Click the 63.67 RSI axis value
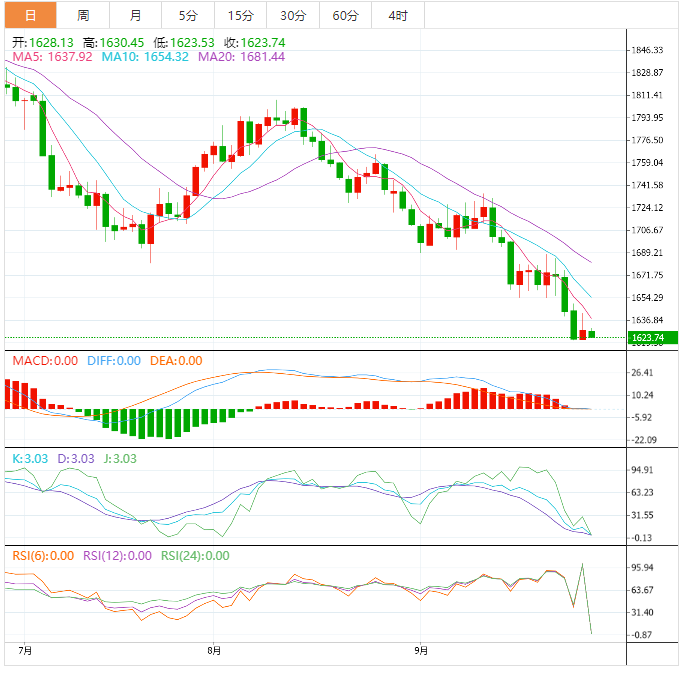 pos(642,590)
